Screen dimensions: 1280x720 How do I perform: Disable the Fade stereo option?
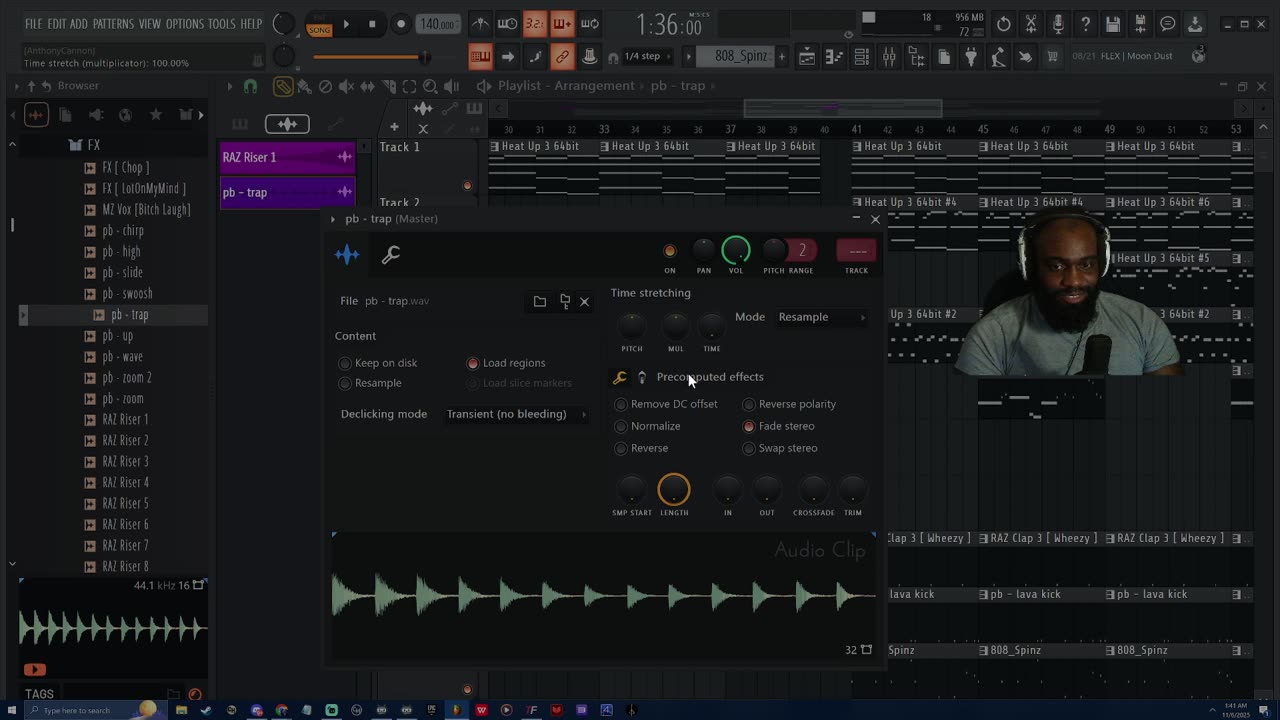point(778,426)
